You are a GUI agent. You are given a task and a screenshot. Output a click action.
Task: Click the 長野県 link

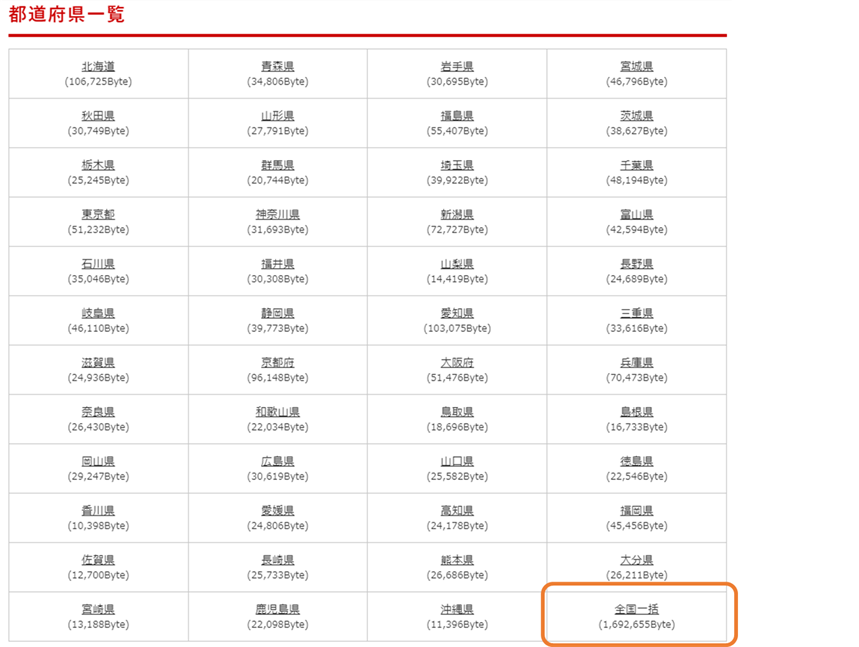tap(636, 264)
